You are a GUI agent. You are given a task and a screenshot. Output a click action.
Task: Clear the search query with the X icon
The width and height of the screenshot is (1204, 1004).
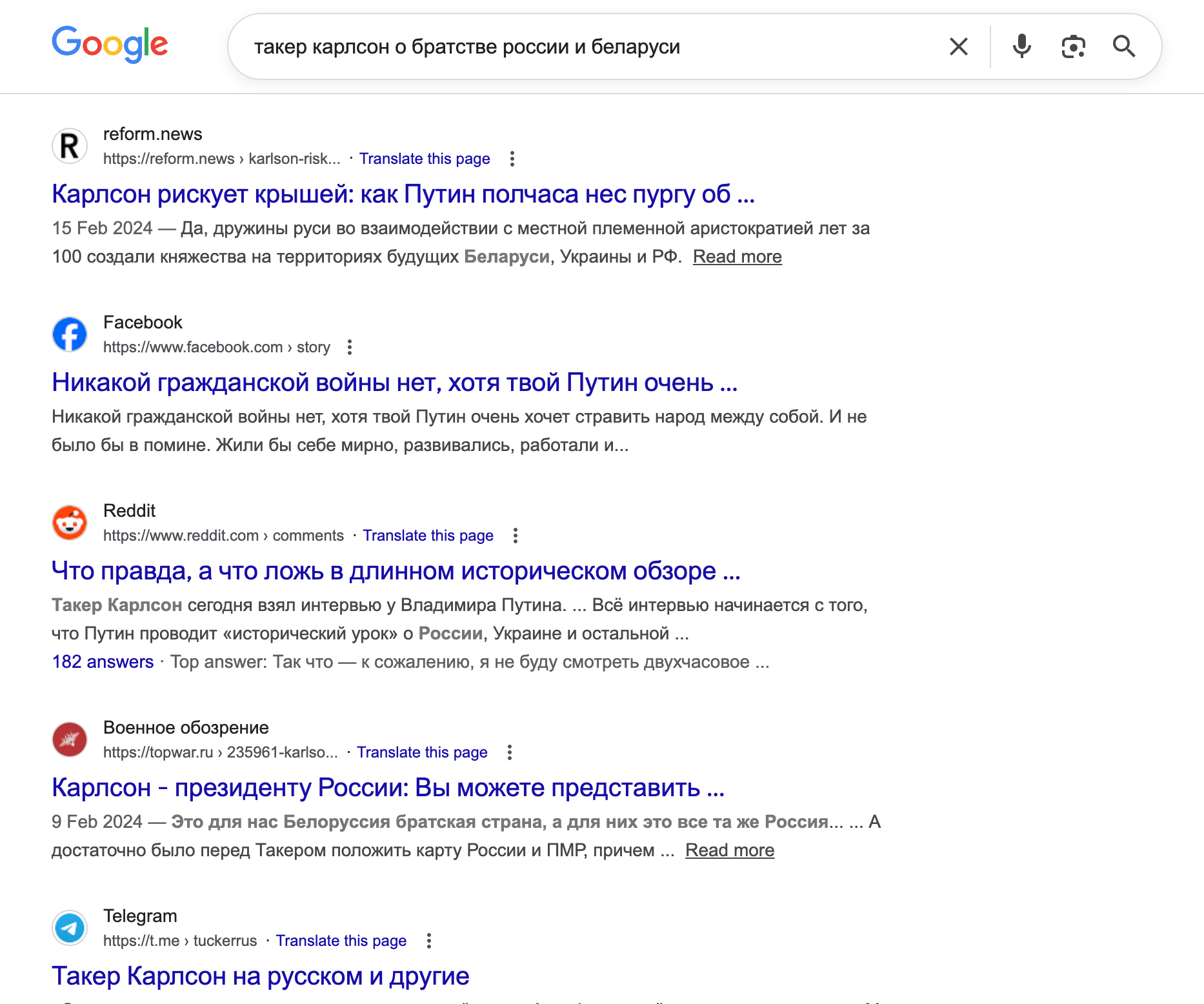click(x=958, y=46)
